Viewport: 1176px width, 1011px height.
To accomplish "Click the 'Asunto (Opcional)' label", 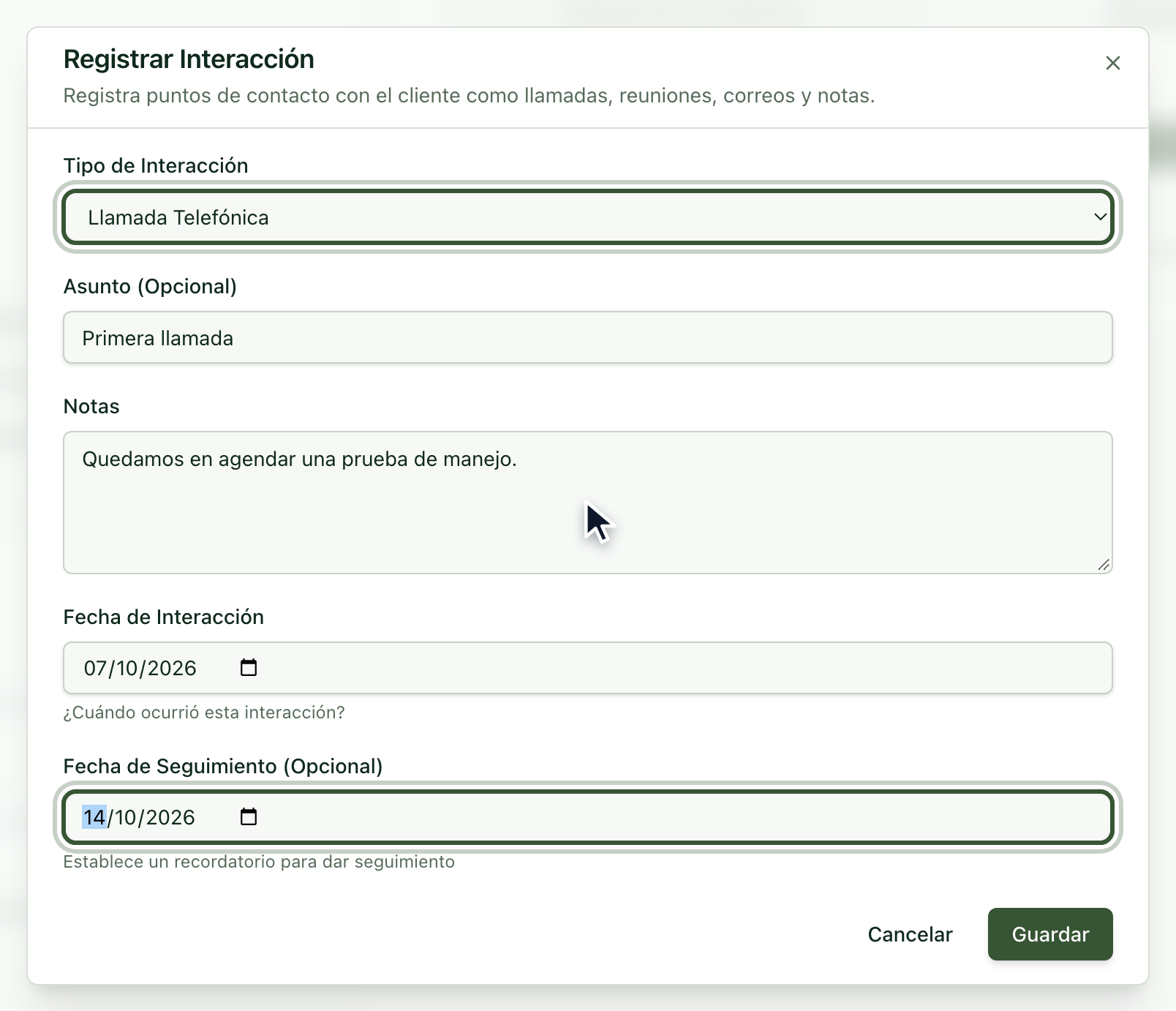I will click(x=150, y=286).
